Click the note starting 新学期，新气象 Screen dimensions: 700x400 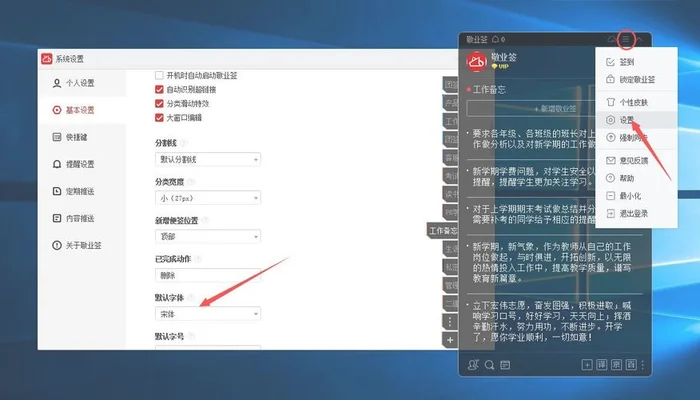click(x=552, y=262)
